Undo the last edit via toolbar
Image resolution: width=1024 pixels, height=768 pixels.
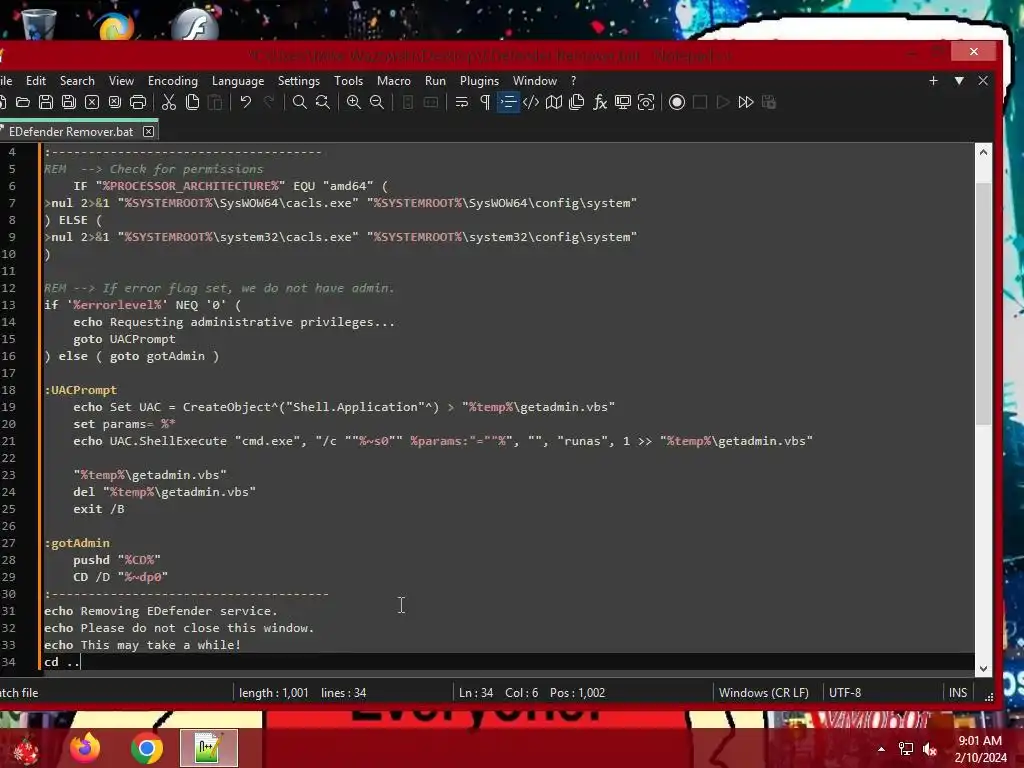246,103
